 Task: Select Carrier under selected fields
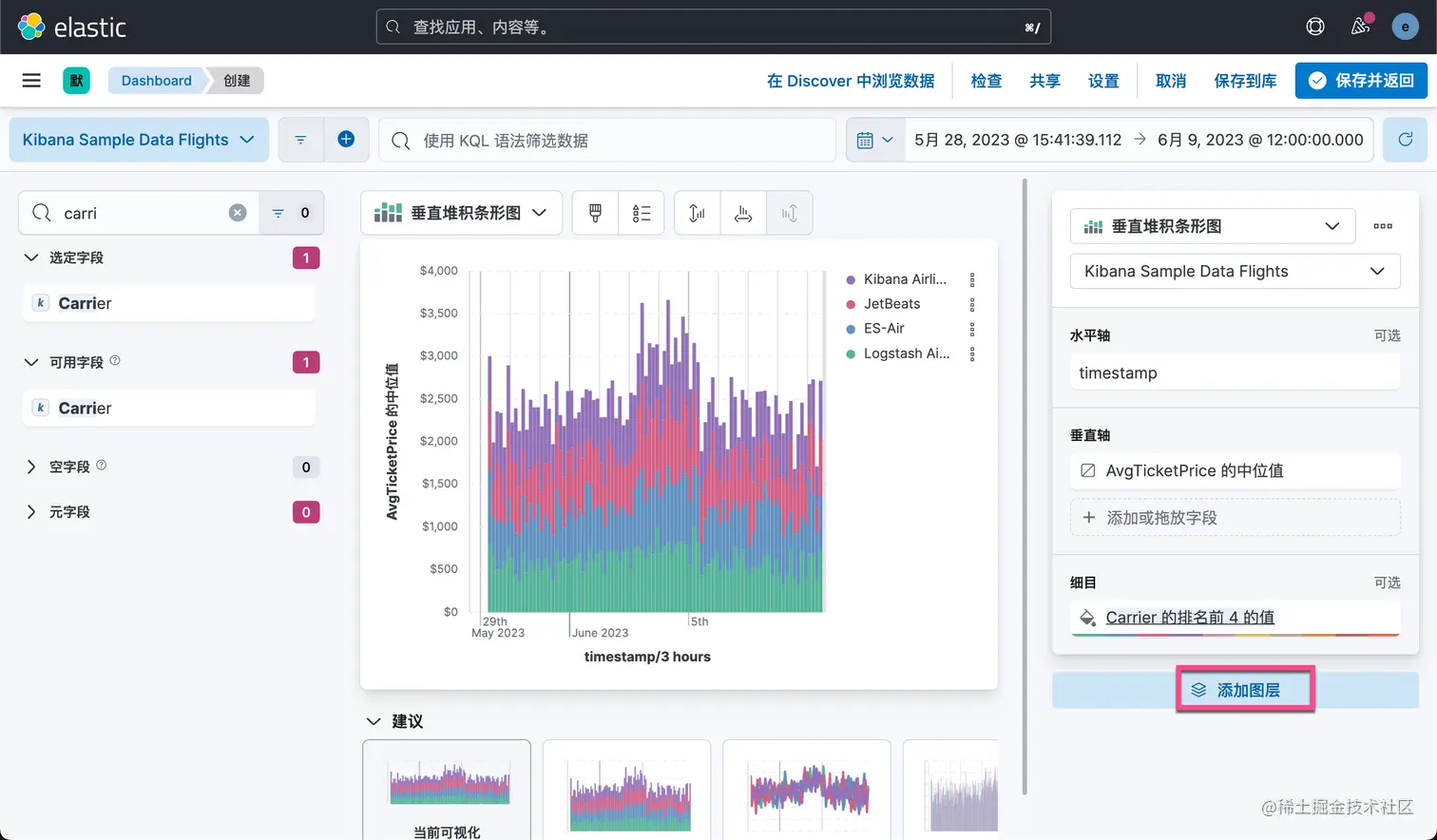pos(168,303)
